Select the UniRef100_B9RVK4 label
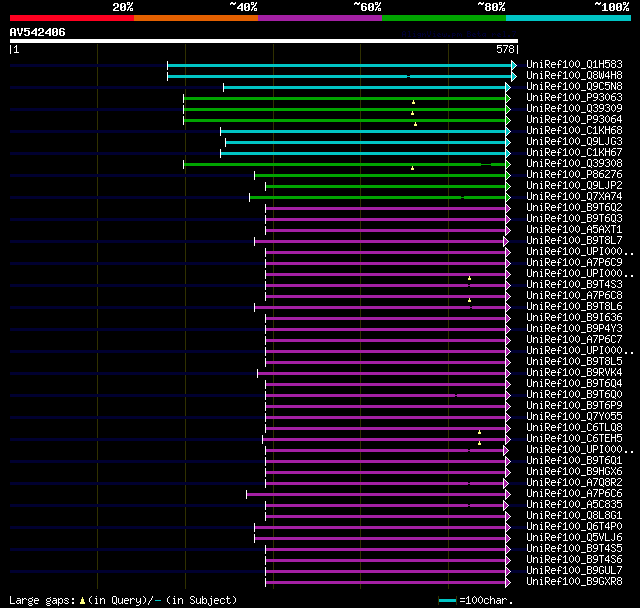Viewport: 640px width, 608px height. click(x=574, y=373)
